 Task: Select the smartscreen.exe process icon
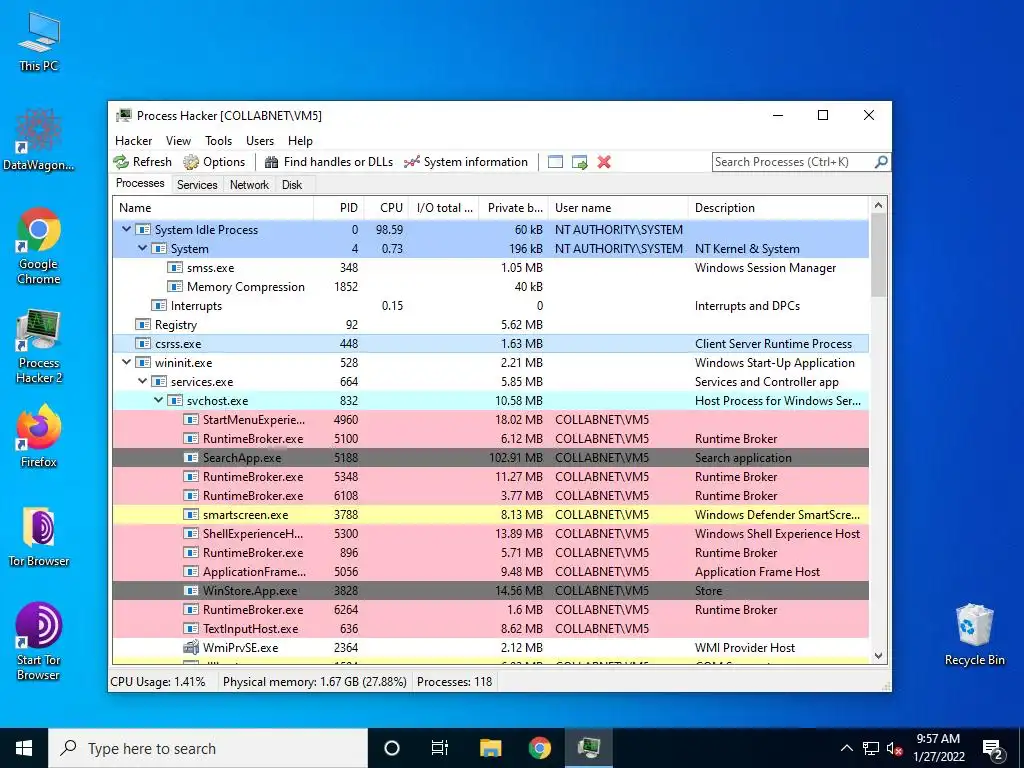click(x=191, y=515)
